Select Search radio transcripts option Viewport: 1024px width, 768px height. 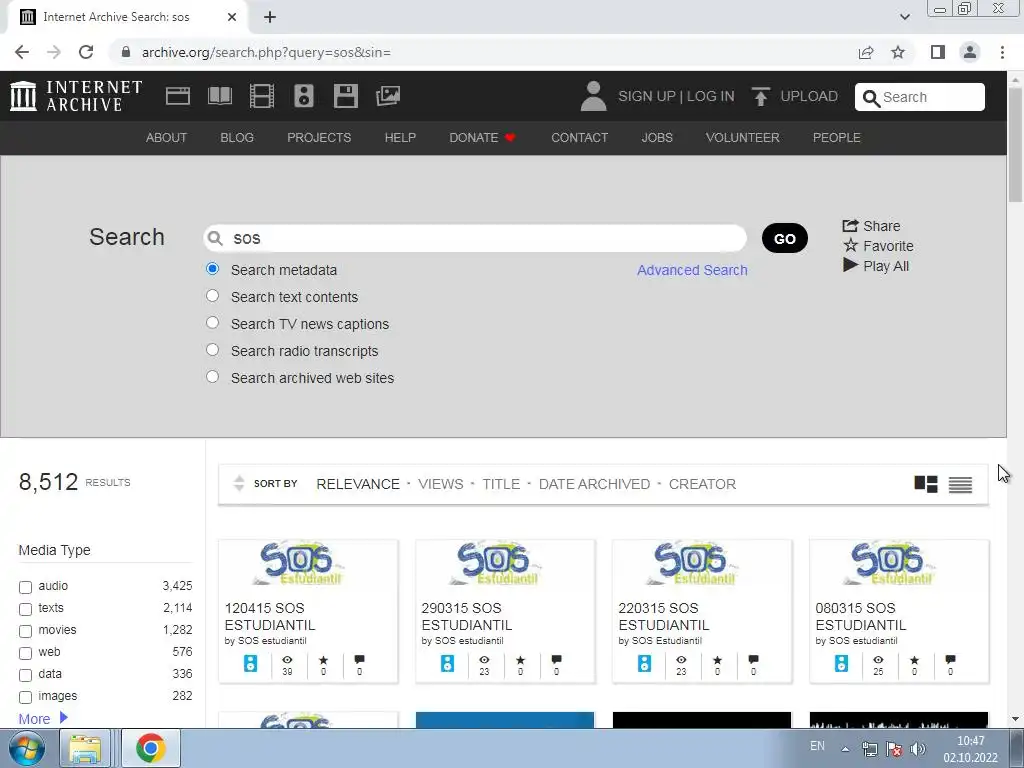pos(212,349)
